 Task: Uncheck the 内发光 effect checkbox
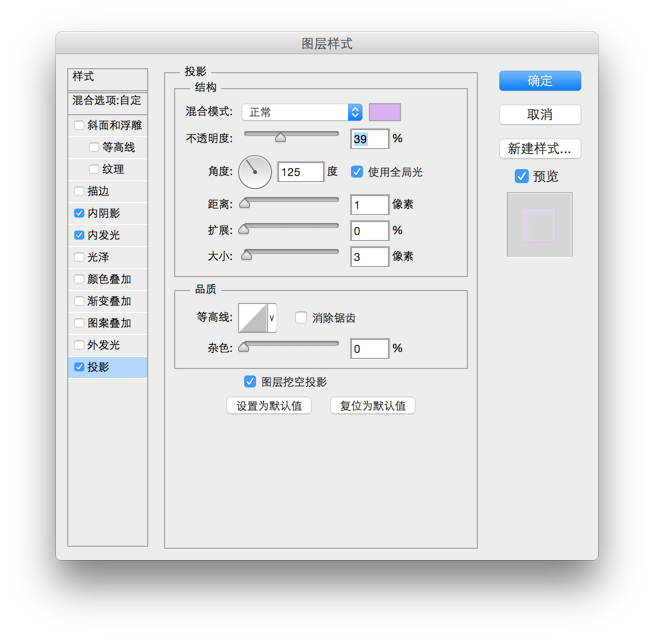tap(79, 235)
